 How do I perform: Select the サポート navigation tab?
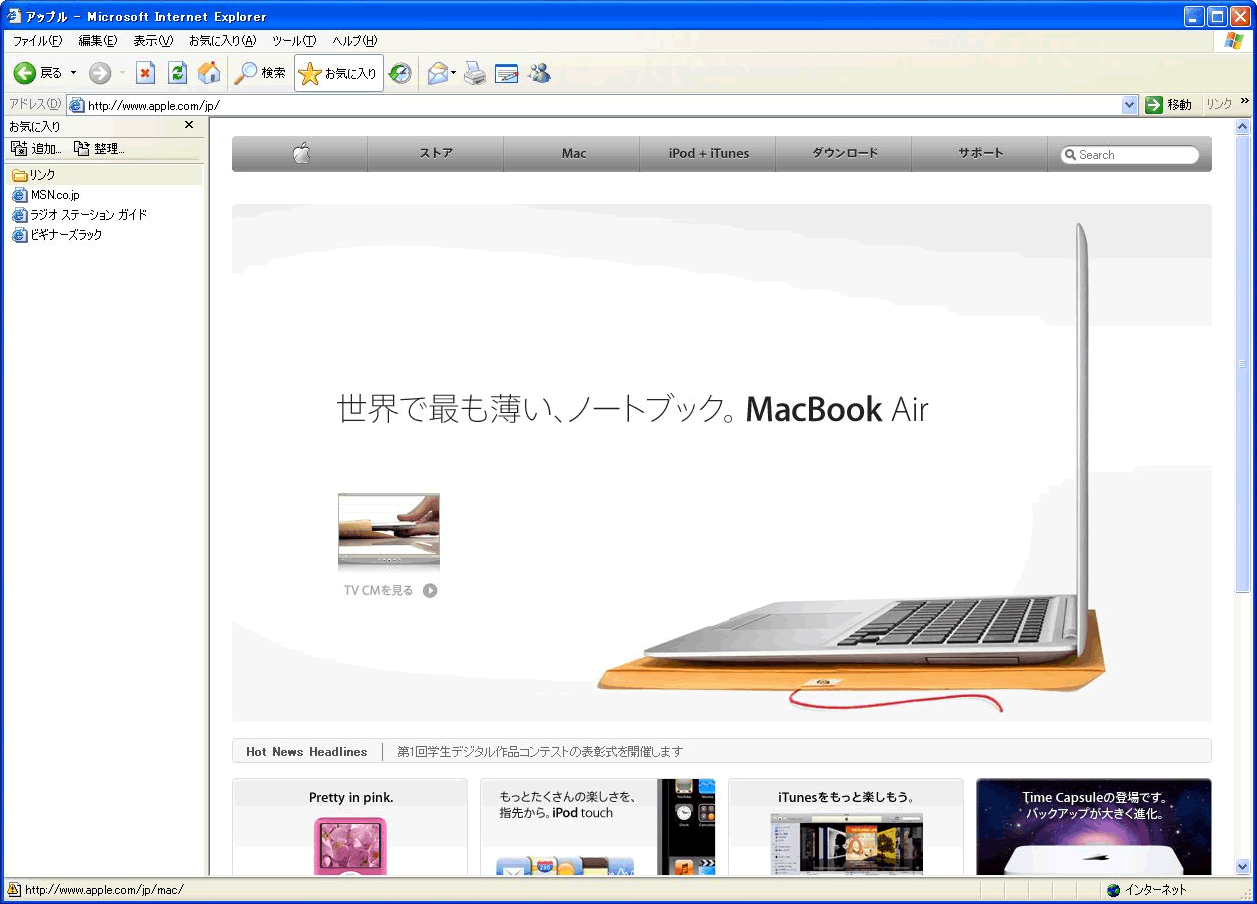coord(981,154)
